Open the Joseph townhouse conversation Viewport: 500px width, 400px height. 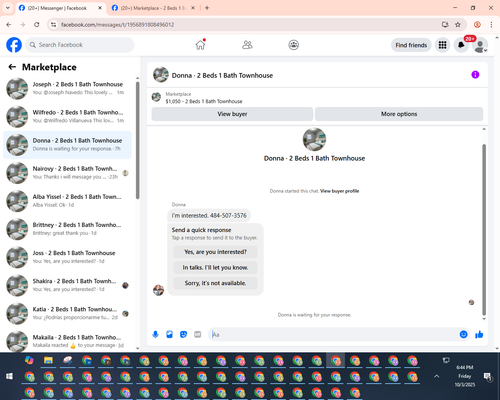pos(67,88)
